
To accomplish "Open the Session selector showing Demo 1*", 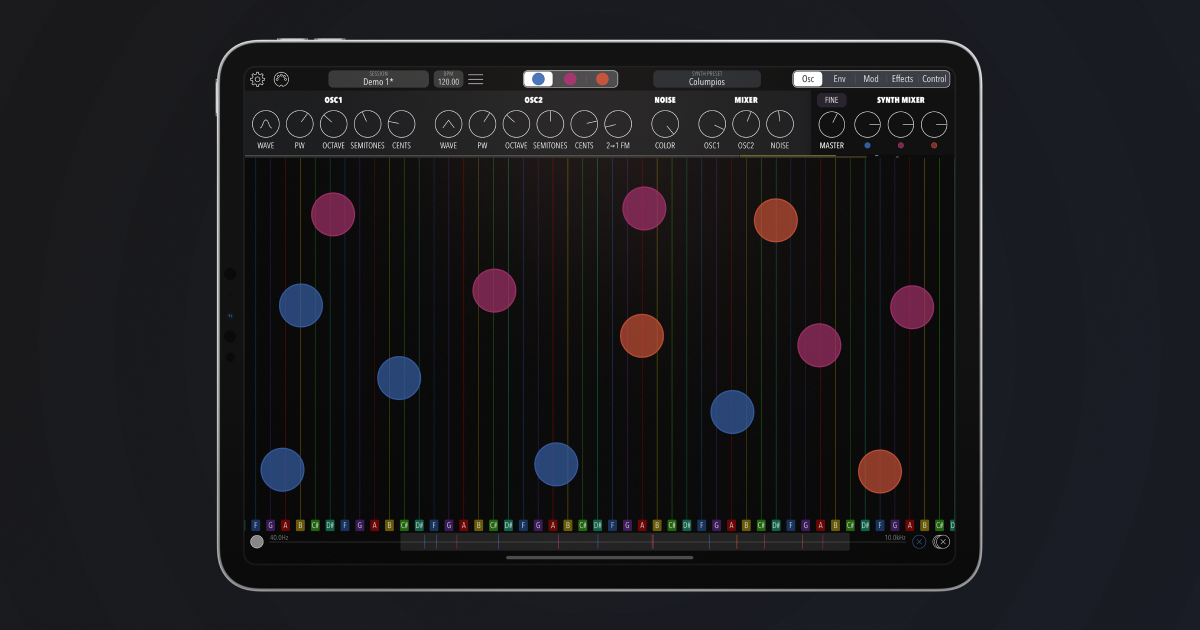I will coord(378,79).
